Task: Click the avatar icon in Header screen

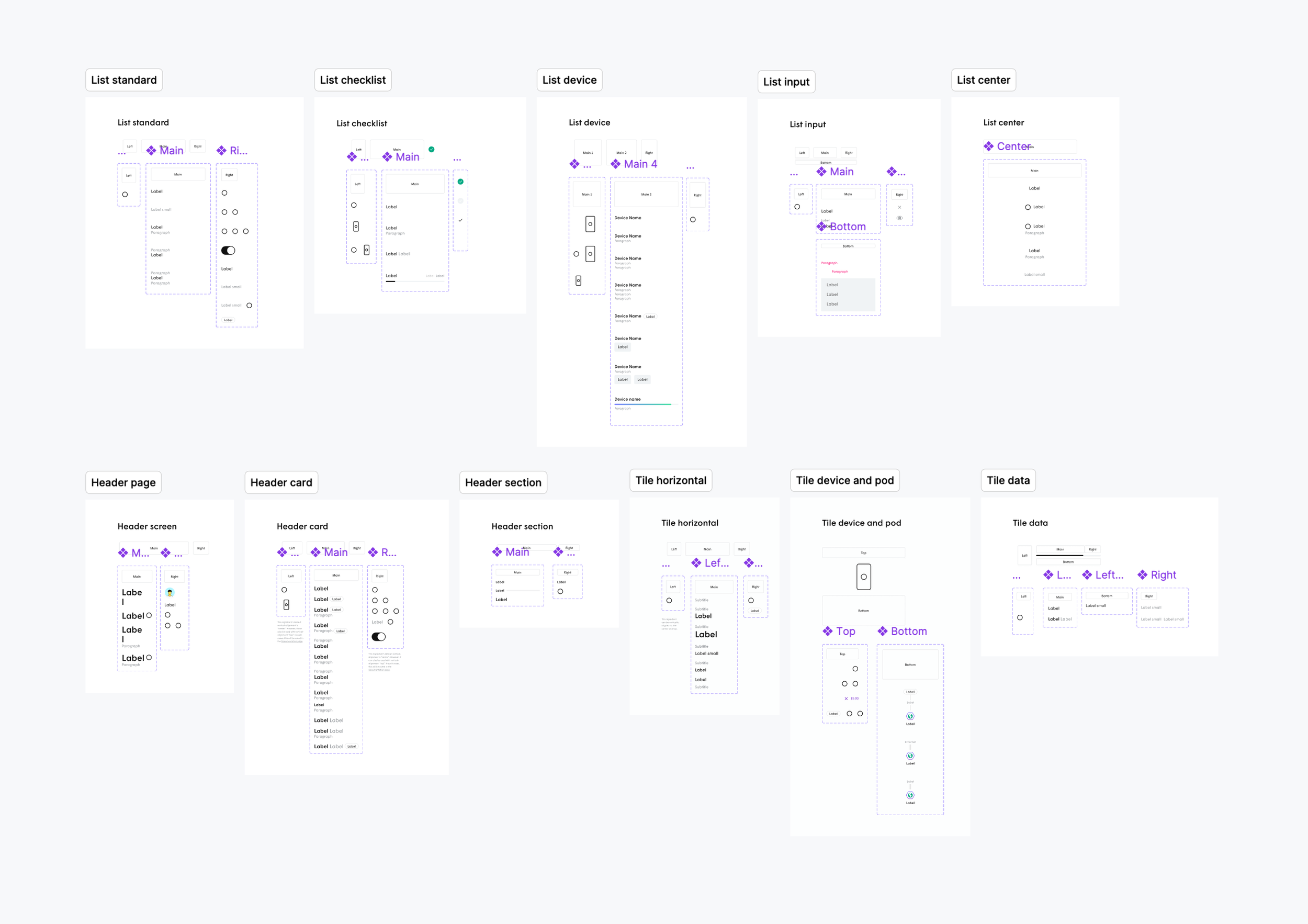Action: click(170, 593)
